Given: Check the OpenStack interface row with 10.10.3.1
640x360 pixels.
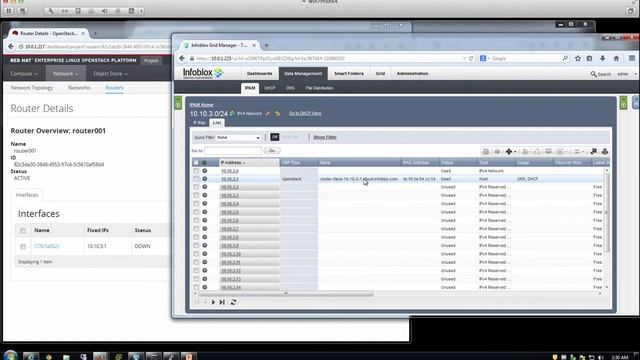Looking at the screenshot, I should 23,247.
